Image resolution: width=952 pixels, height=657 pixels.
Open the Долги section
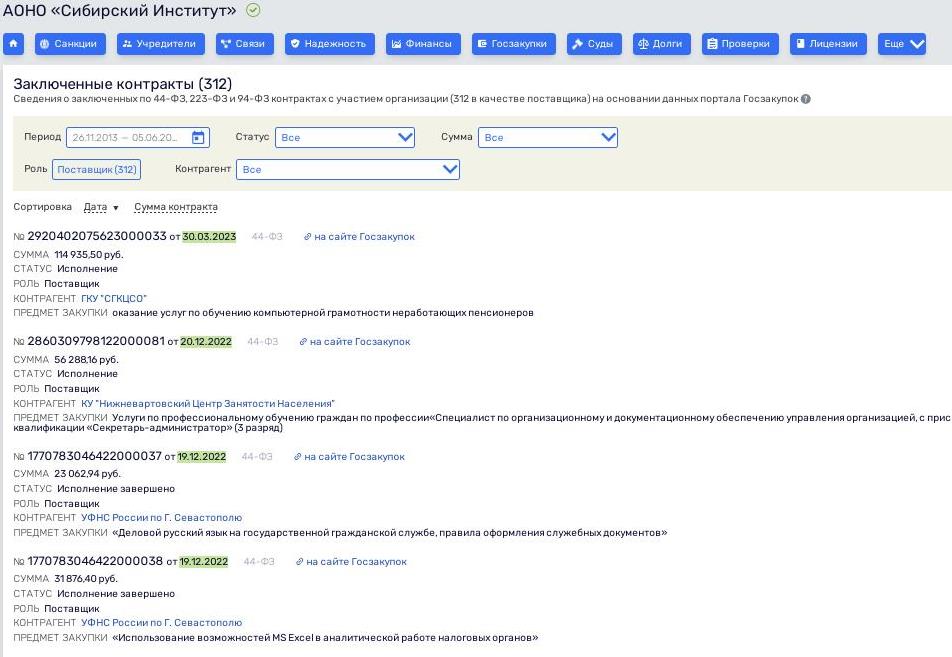click(661, 44)
